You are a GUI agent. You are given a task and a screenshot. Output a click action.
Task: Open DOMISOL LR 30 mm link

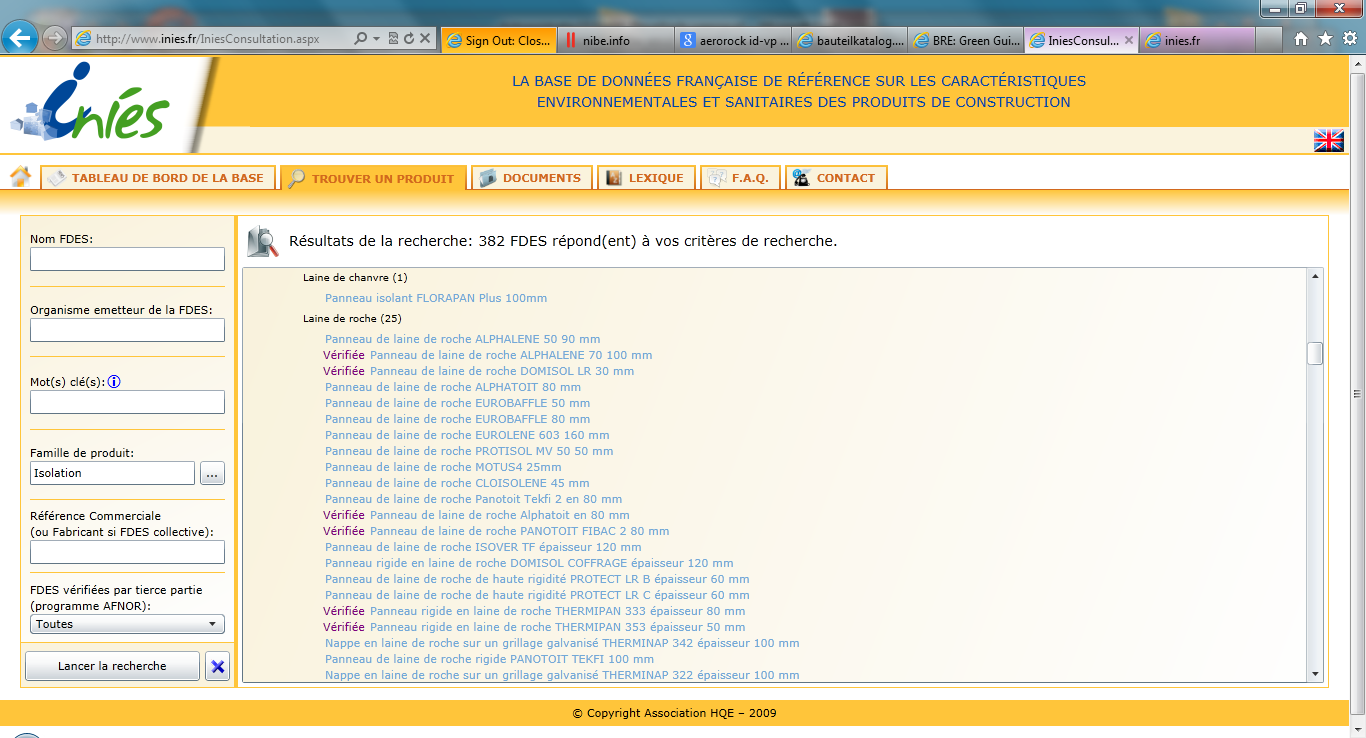tap(502, 371)
